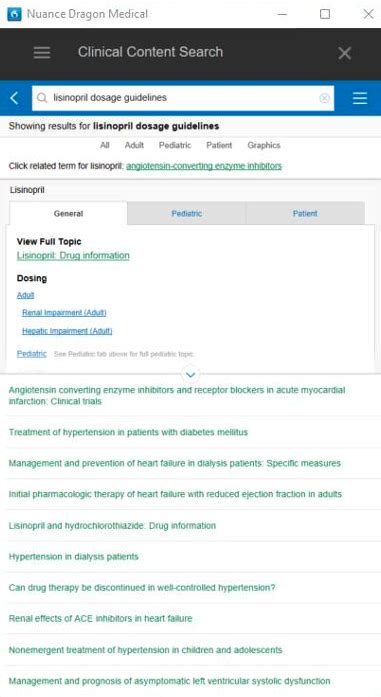Select the General tab
This screenshot has width=381, height=697.
68,214
